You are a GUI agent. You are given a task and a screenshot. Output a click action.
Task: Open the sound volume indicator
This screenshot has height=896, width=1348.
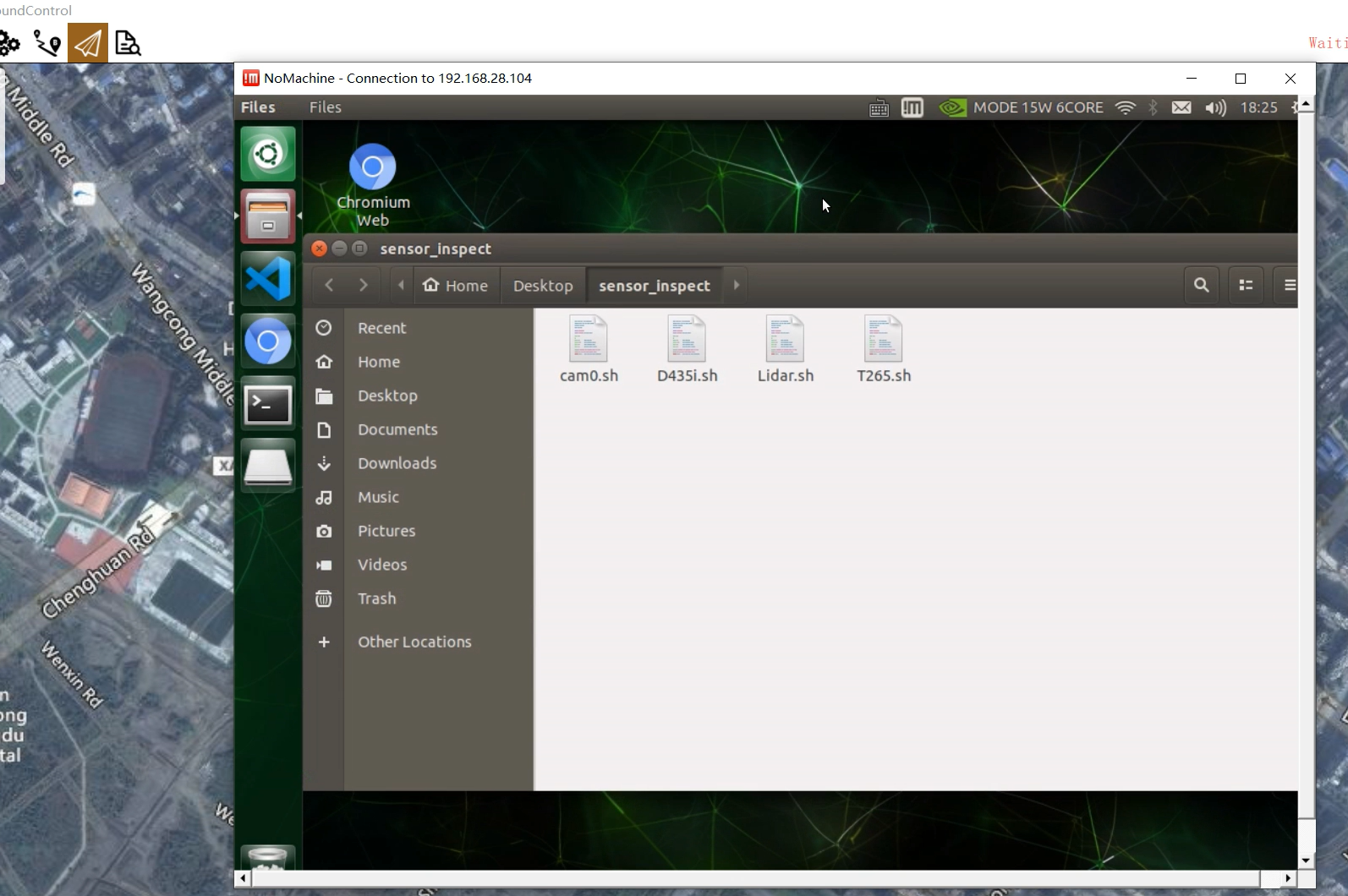point(1215,107)
